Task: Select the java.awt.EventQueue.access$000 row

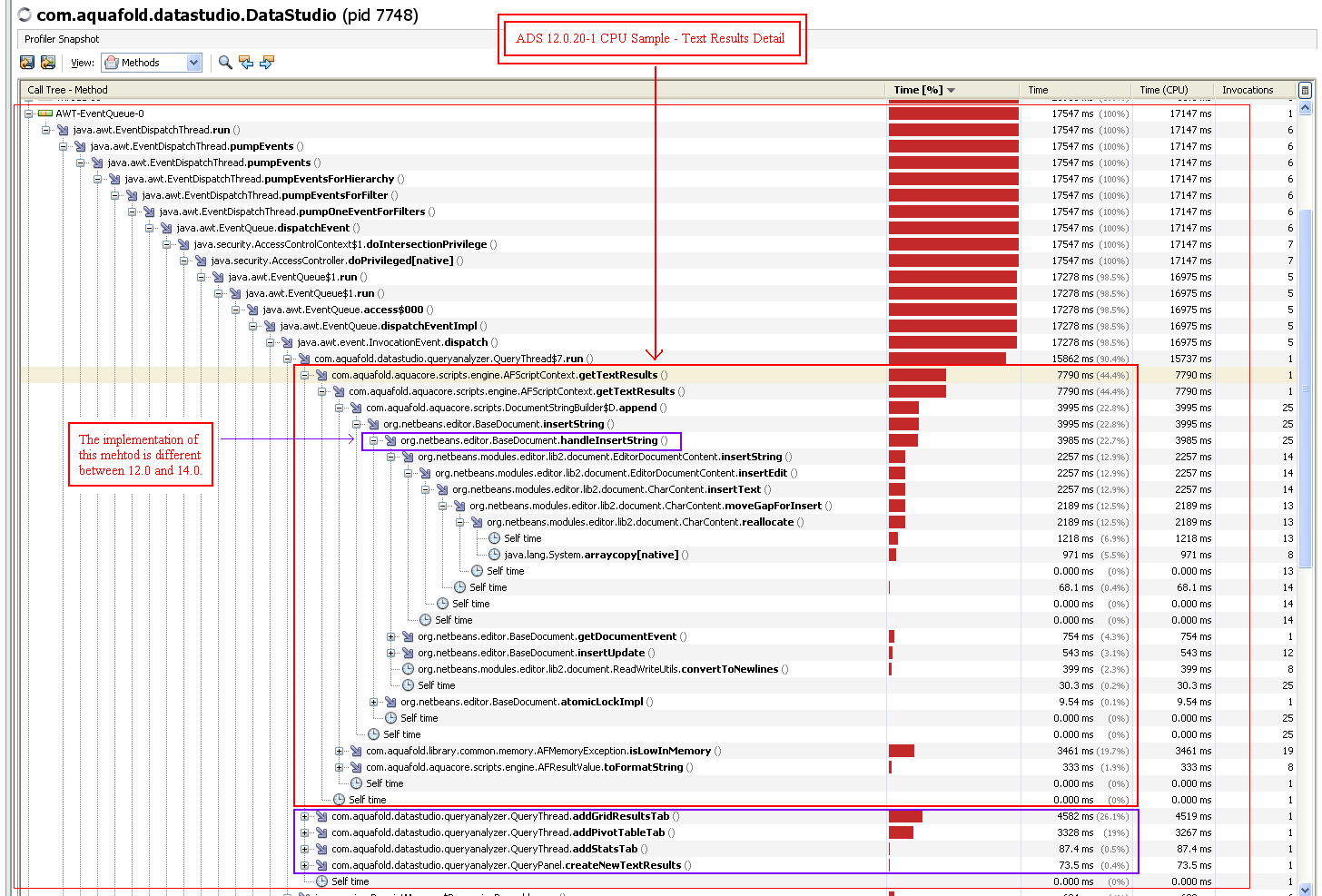Action: [658, 310]
